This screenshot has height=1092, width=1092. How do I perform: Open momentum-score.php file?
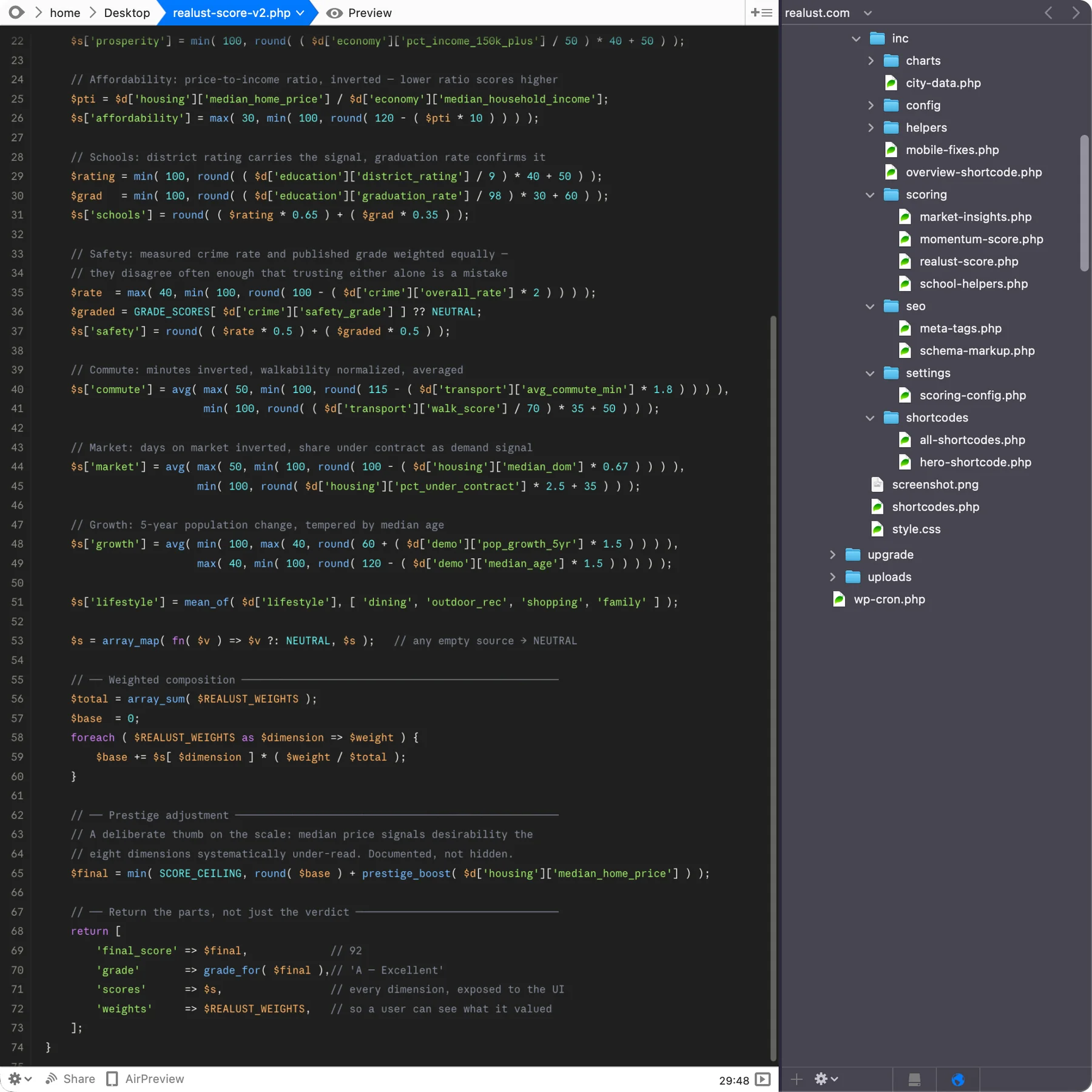(981, 239)
